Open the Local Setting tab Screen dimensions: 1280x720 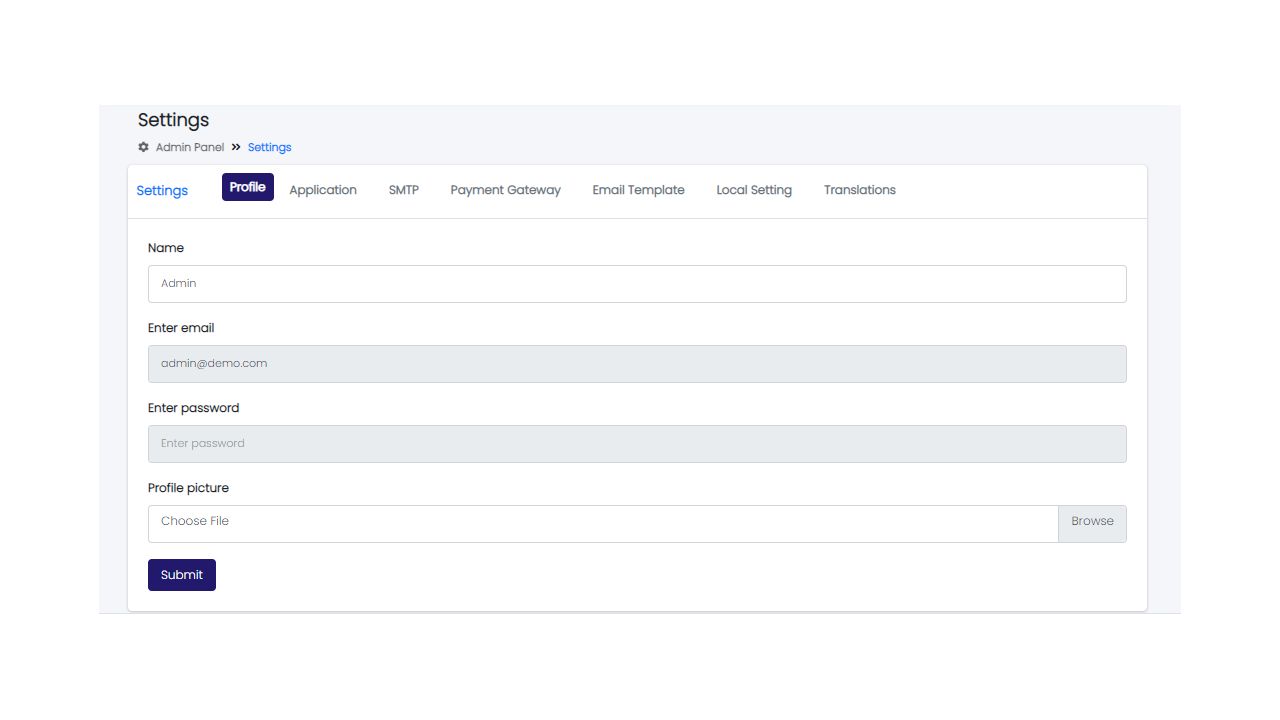point(754,190)
